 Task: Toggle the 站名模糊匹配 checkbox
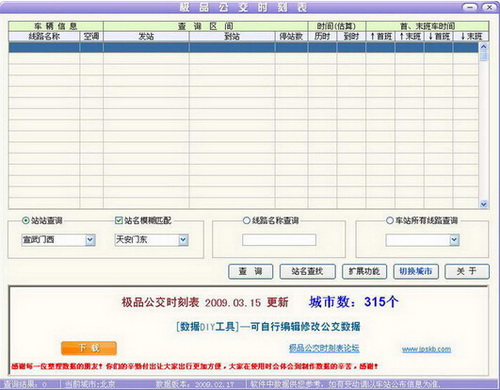118,221
